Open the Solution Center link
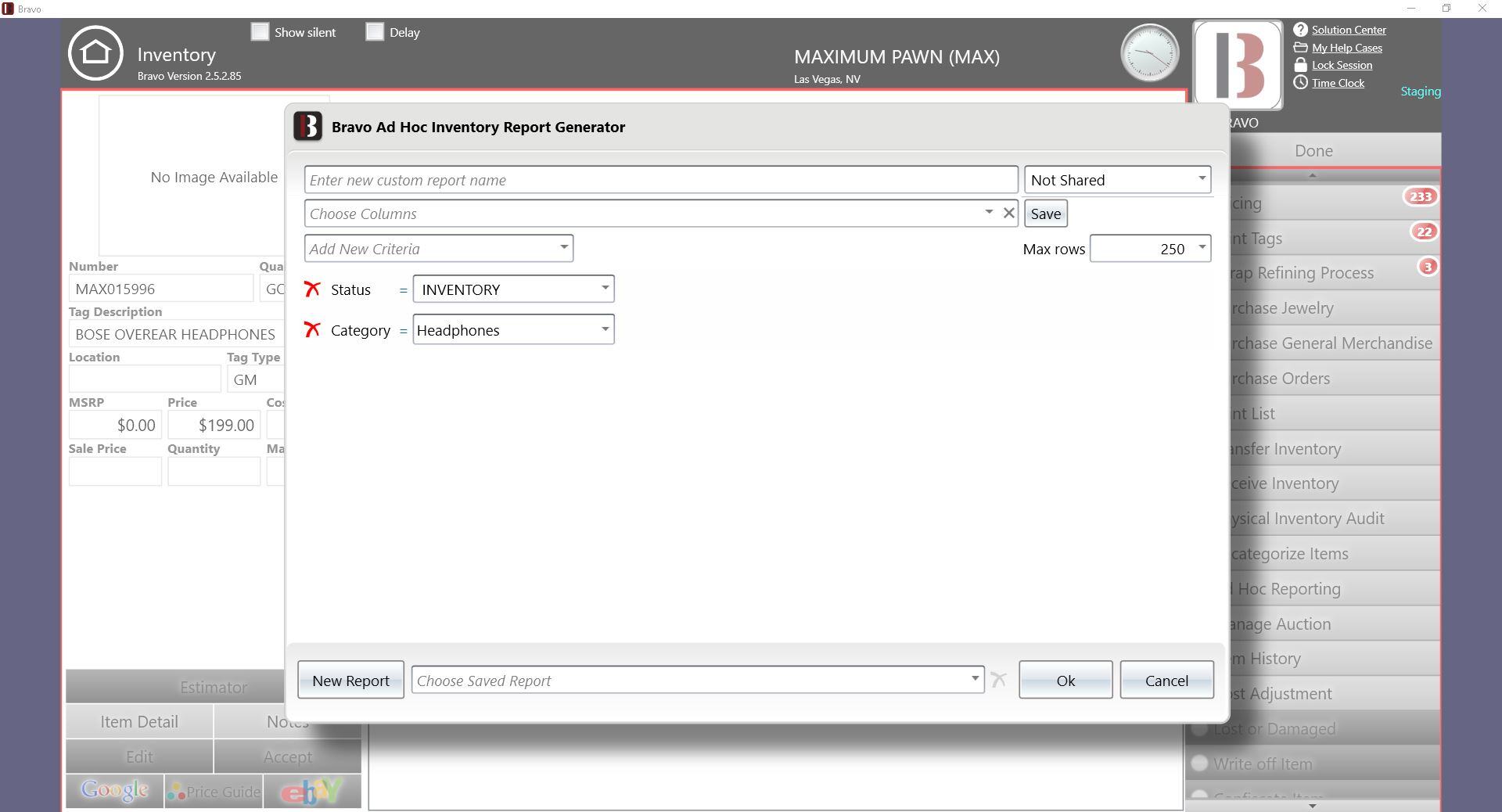Image resolution: width=1502 pixels, height=812 pixels. pyautogui.click(x=1349, y=30)
